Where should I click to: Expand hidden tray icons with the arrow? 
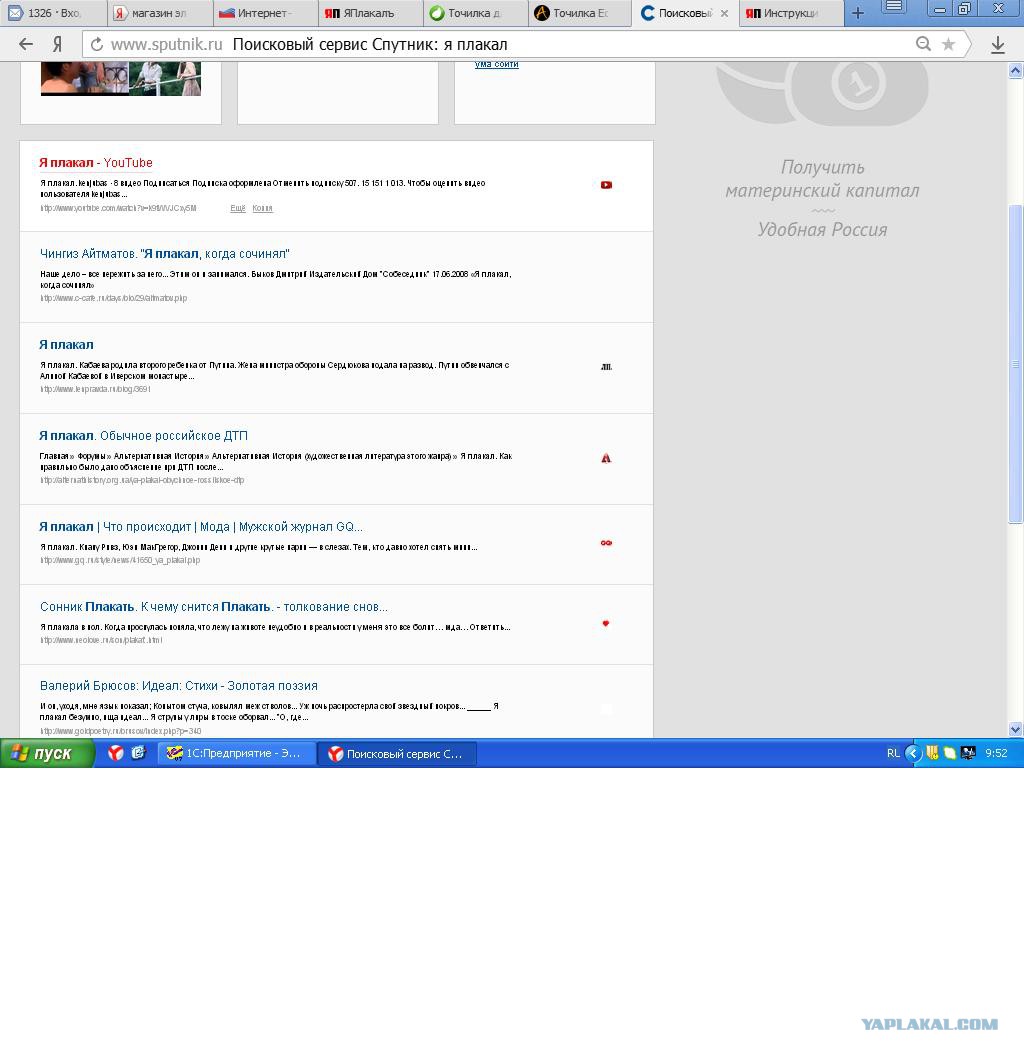tap(912, 753)
